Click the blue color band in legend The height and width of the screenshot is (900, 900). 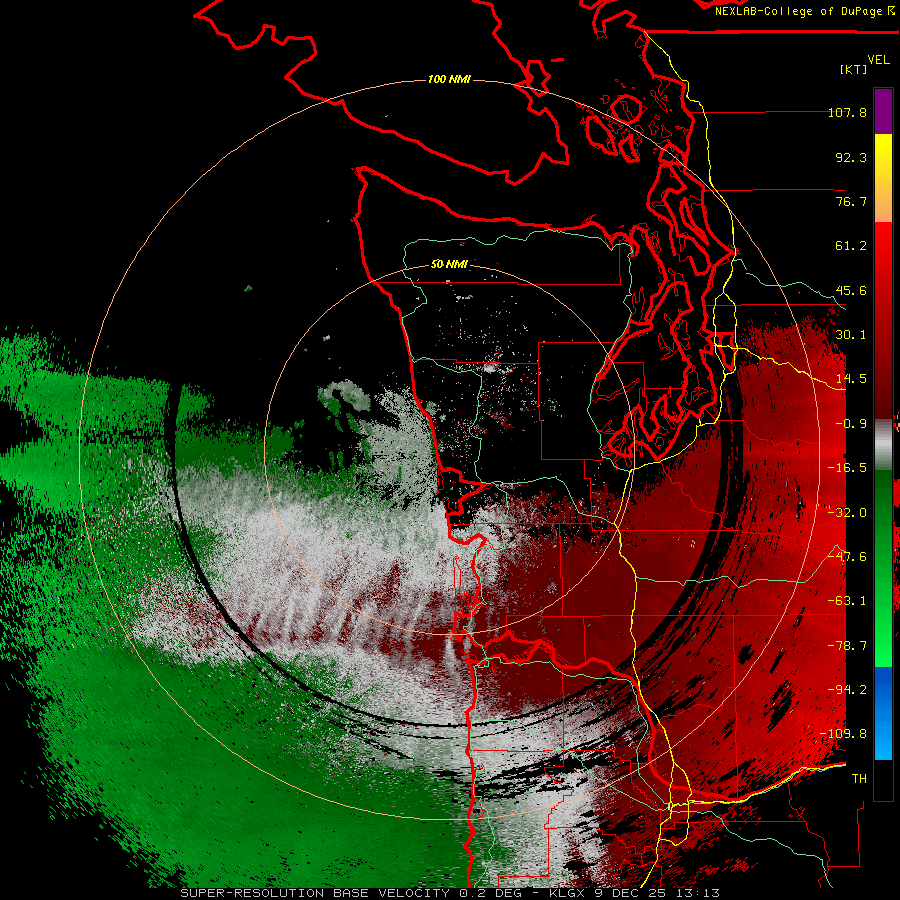coord(883,713)
